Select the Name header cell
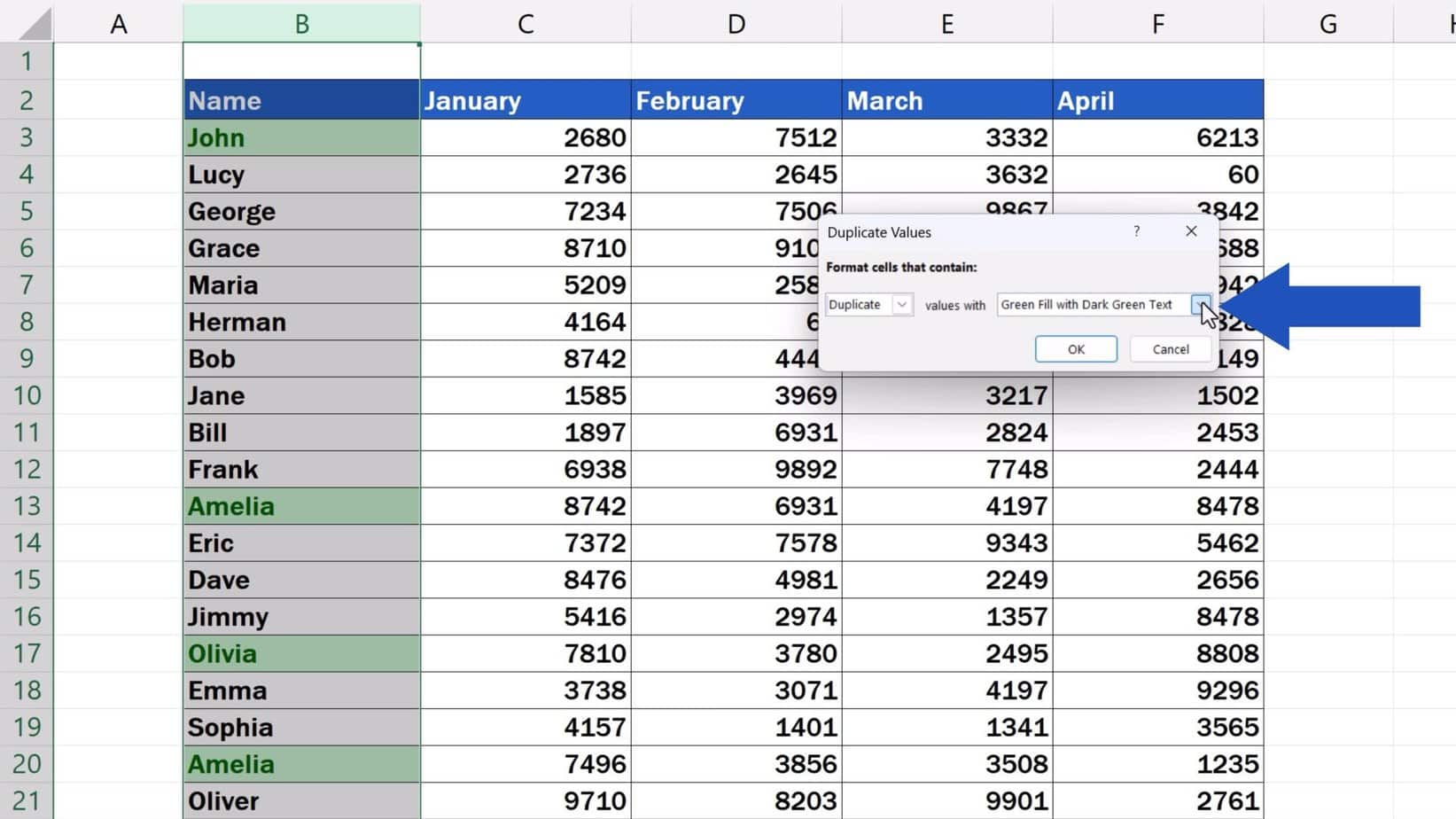Screen dimensions: 1456x819 [301, 99]
